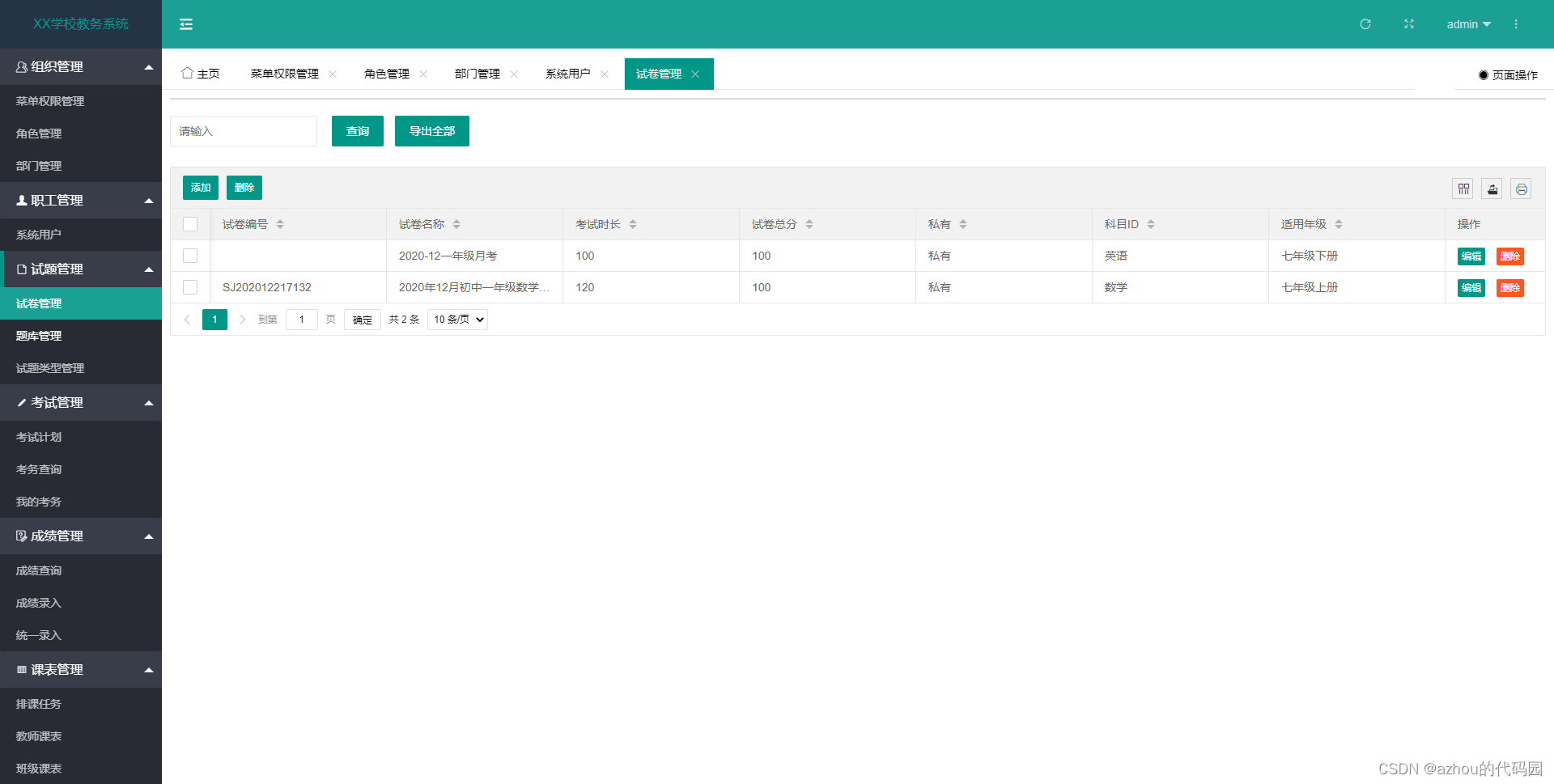Delete the 英语 exam paper row

(x=1510, y=256)
